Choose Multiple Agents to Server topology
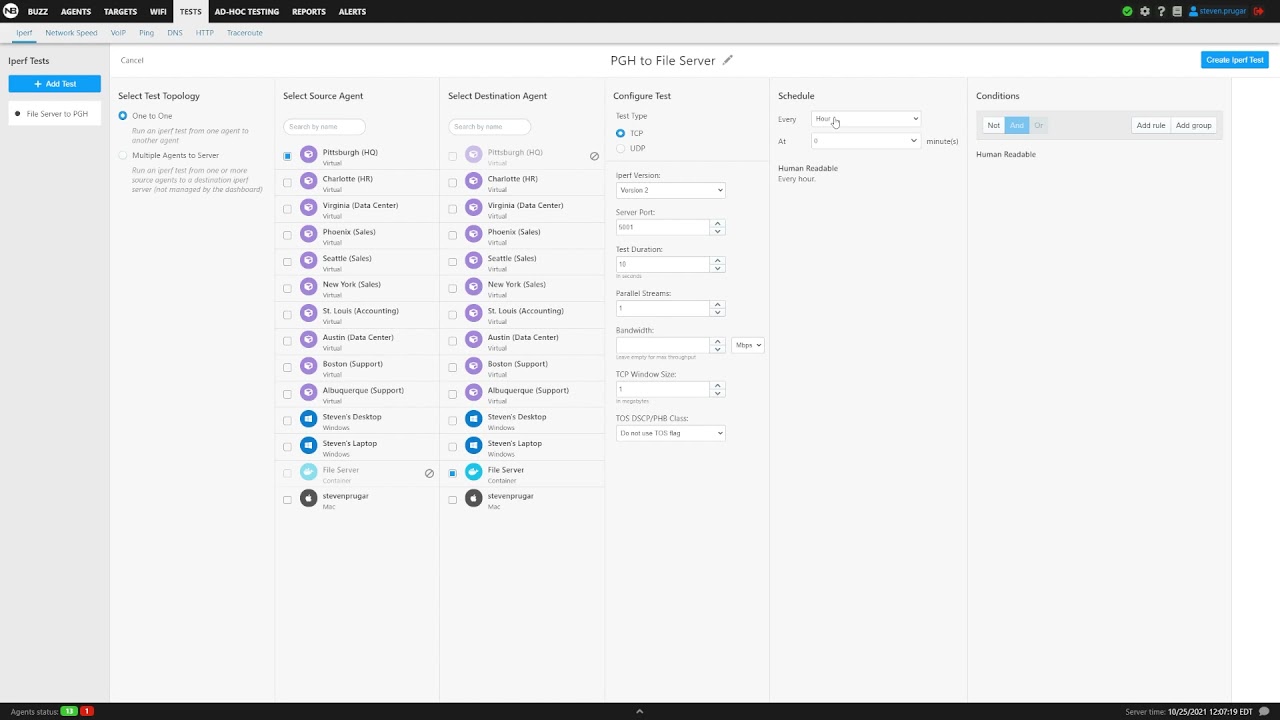Viewport: 1280px width, 720px height. coord(123,155)
